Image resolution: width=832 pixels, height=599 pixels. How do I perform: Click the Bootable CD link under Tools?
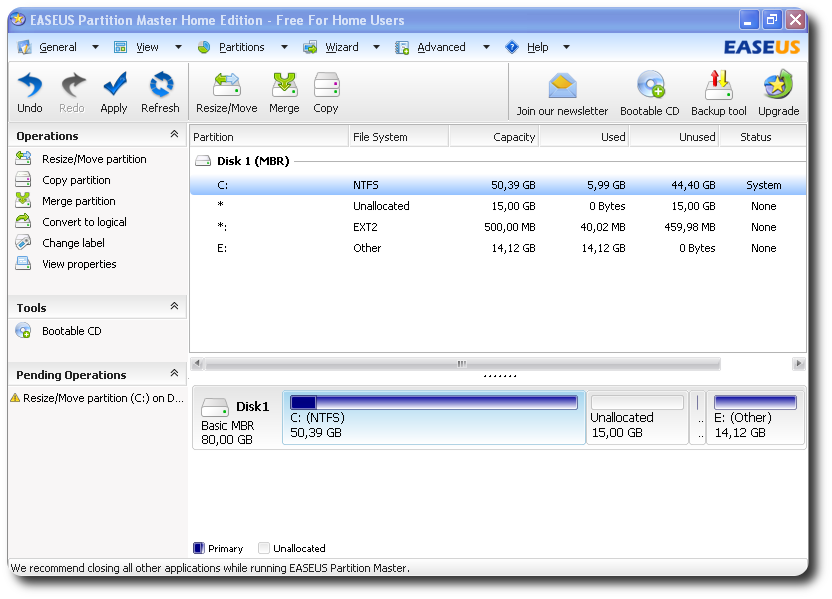(x=72, y=331)
